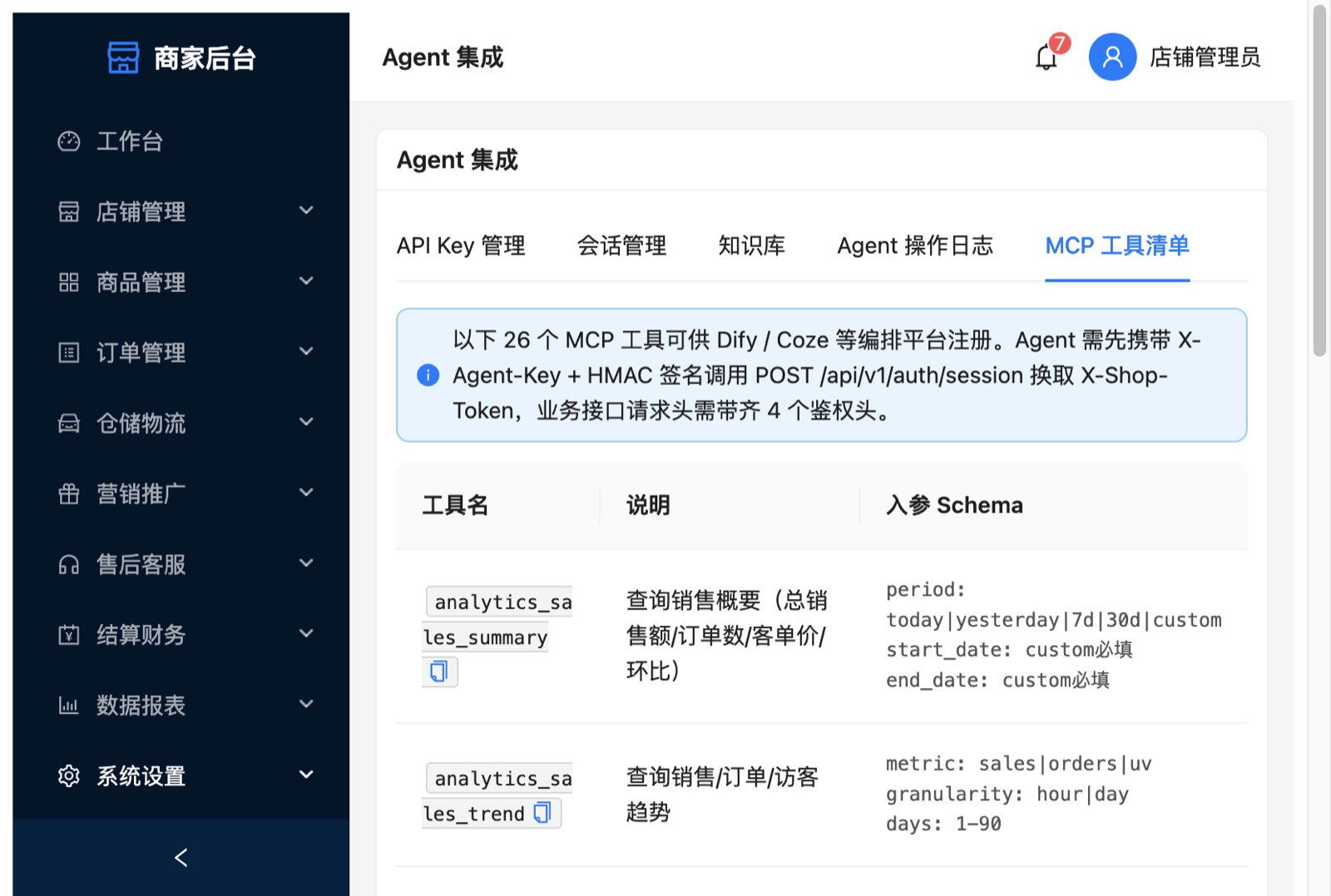Click the granularity: hour|day text
The width and height of the screenshot is (1331, 896).
[1007, 794]
